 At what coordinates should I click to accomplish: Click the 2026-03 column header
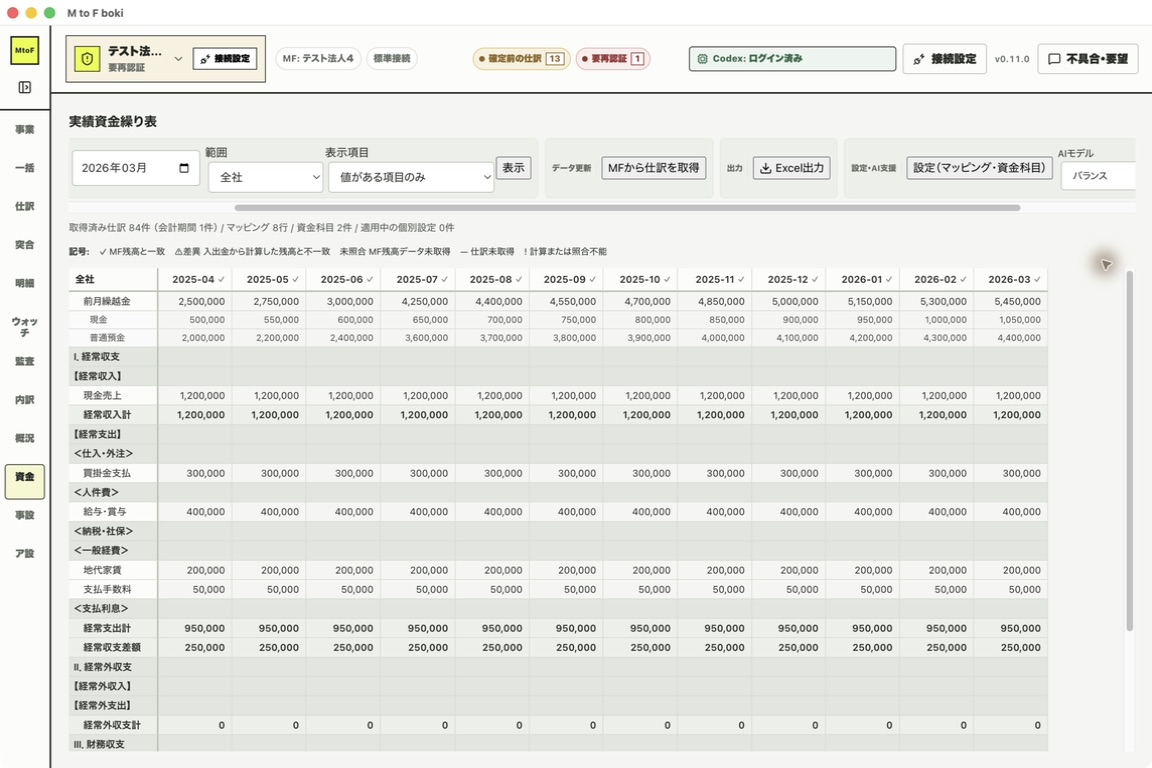1010,279
